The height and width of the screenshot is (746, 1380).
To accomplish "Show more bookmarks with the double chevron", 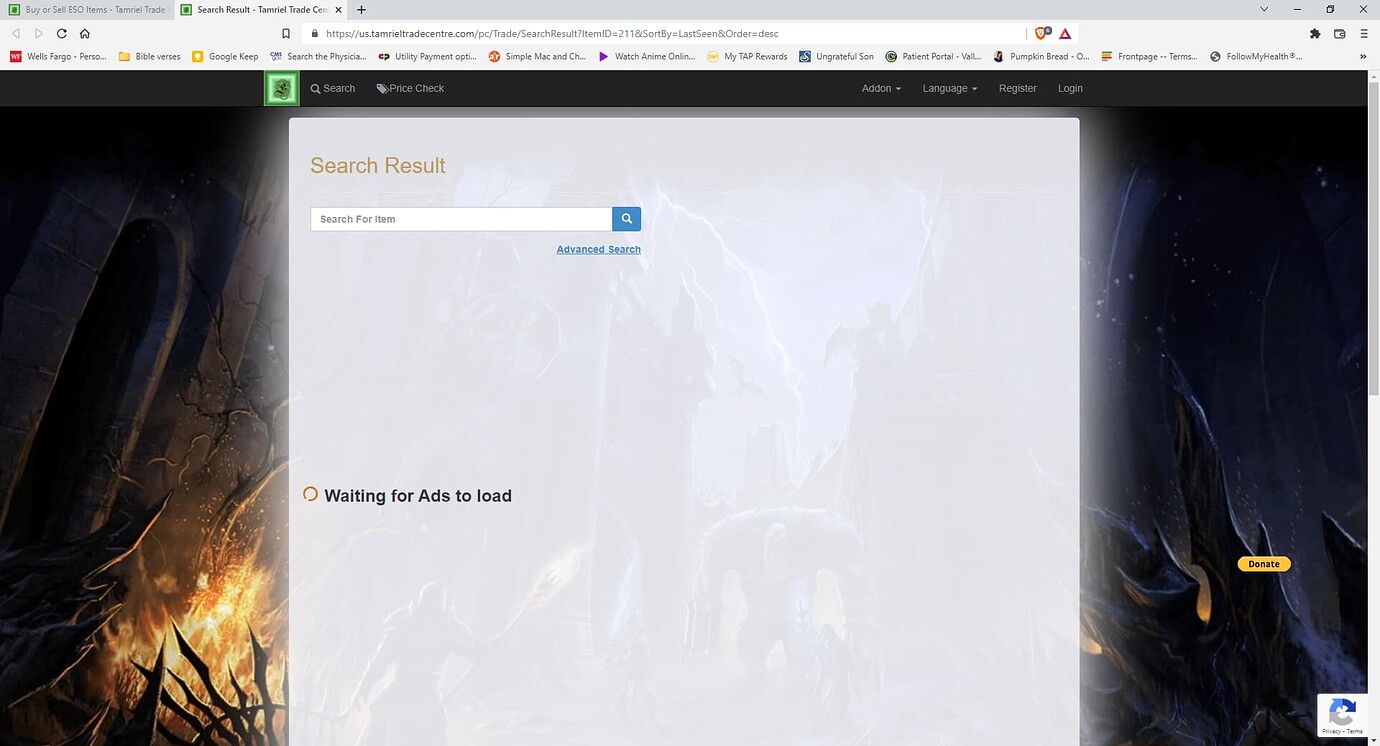I will point(1363,57).
